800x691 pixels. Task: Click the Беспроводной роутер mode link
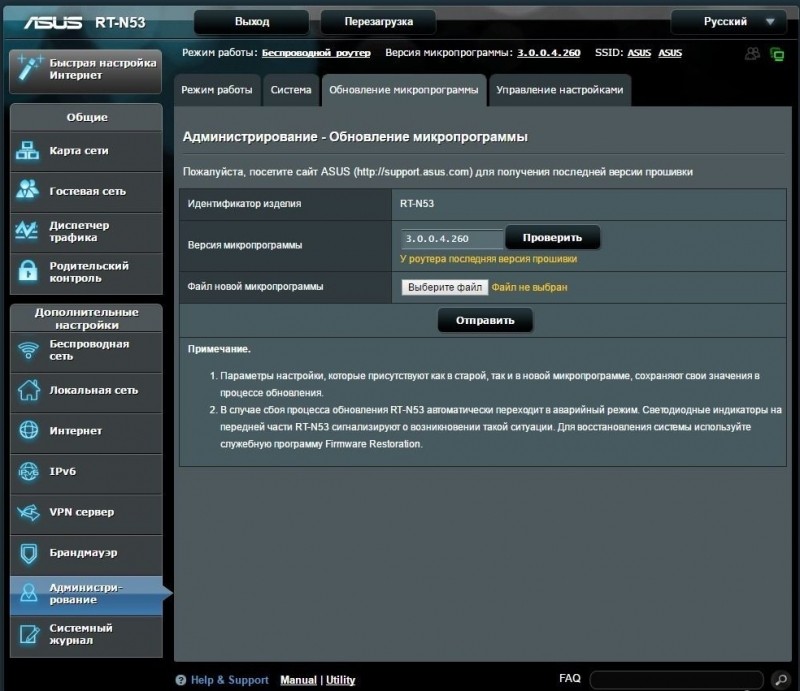click(316, 53)
